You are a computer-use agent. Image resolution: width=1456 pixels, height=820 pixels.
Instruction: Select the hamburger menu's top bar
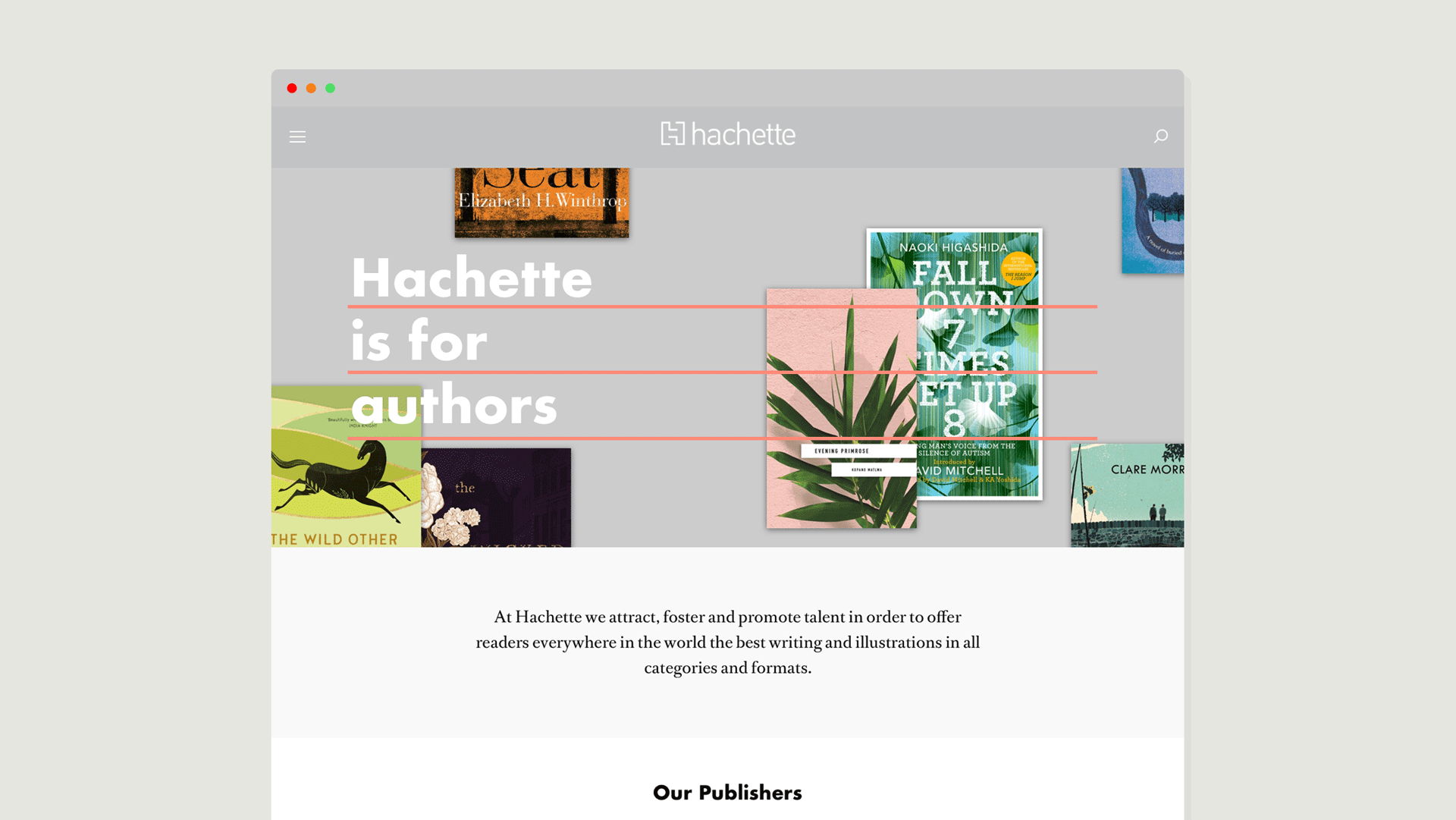(297, 131)
